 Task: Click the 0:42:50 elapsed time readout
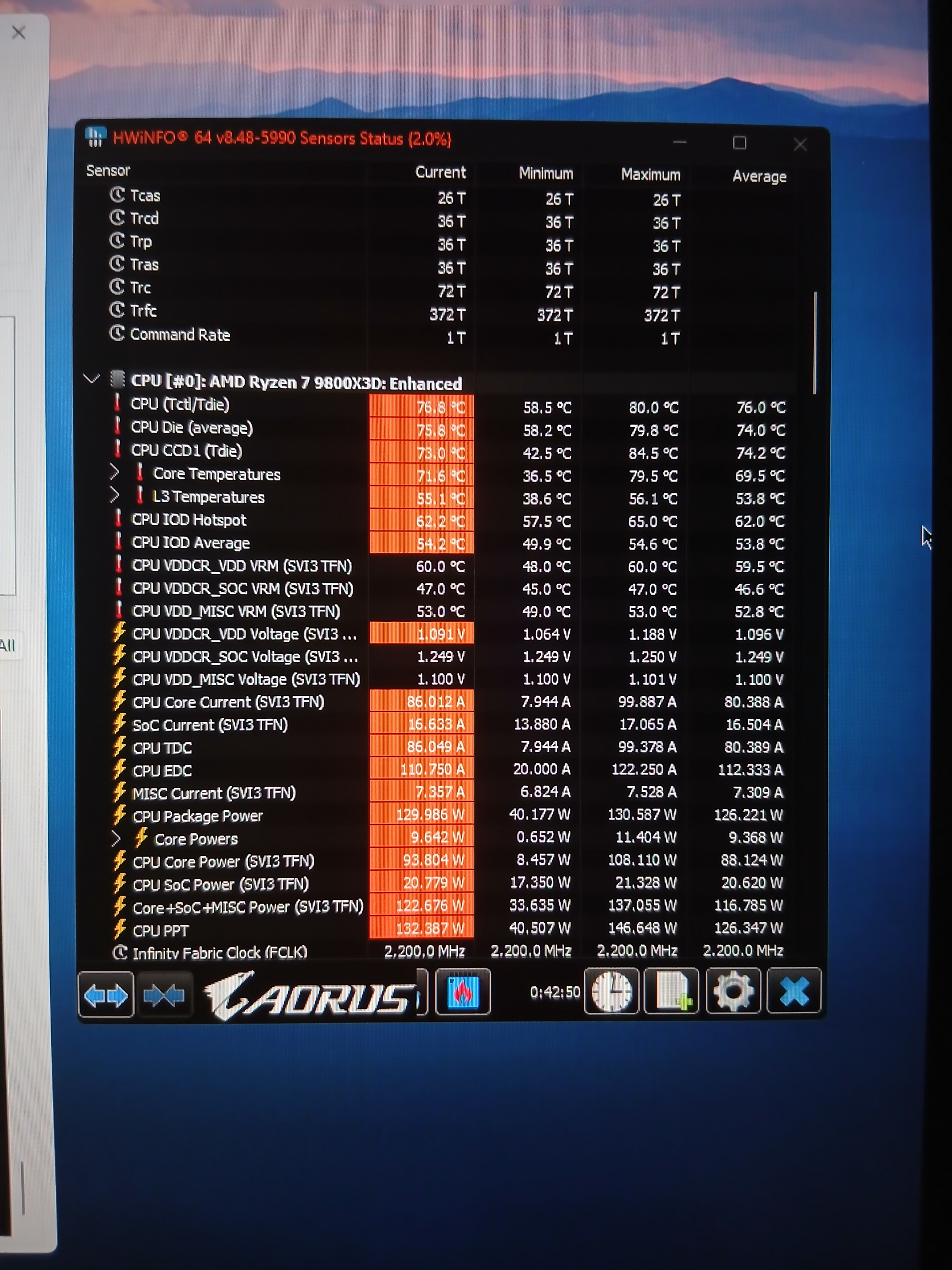tap(555, 992)
